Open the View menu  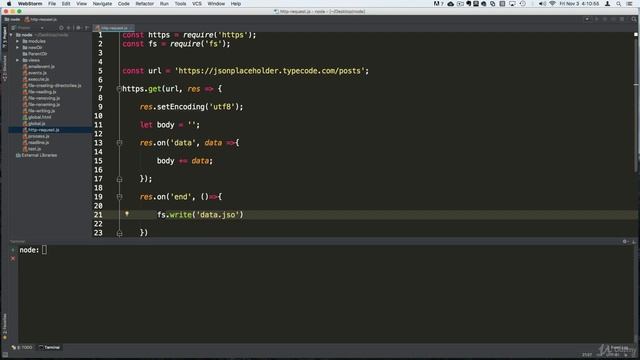point(81,4)
